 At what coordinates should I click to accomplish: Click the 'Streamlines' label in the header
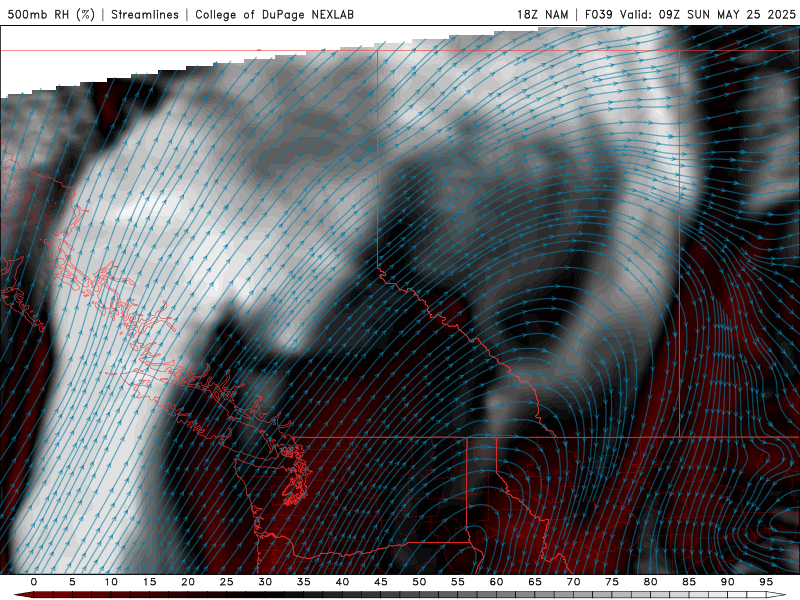tap(145, 15)
